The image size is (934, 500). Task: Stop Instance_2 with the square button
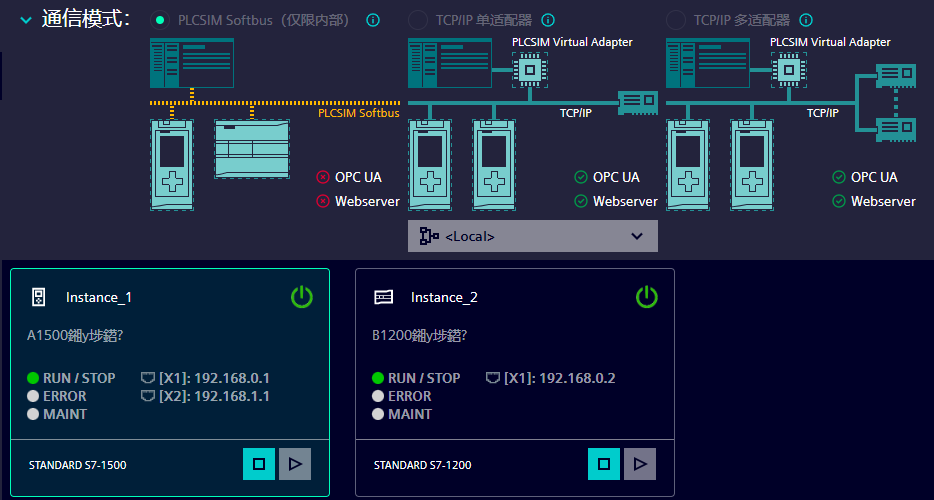(x=603, y=464)
